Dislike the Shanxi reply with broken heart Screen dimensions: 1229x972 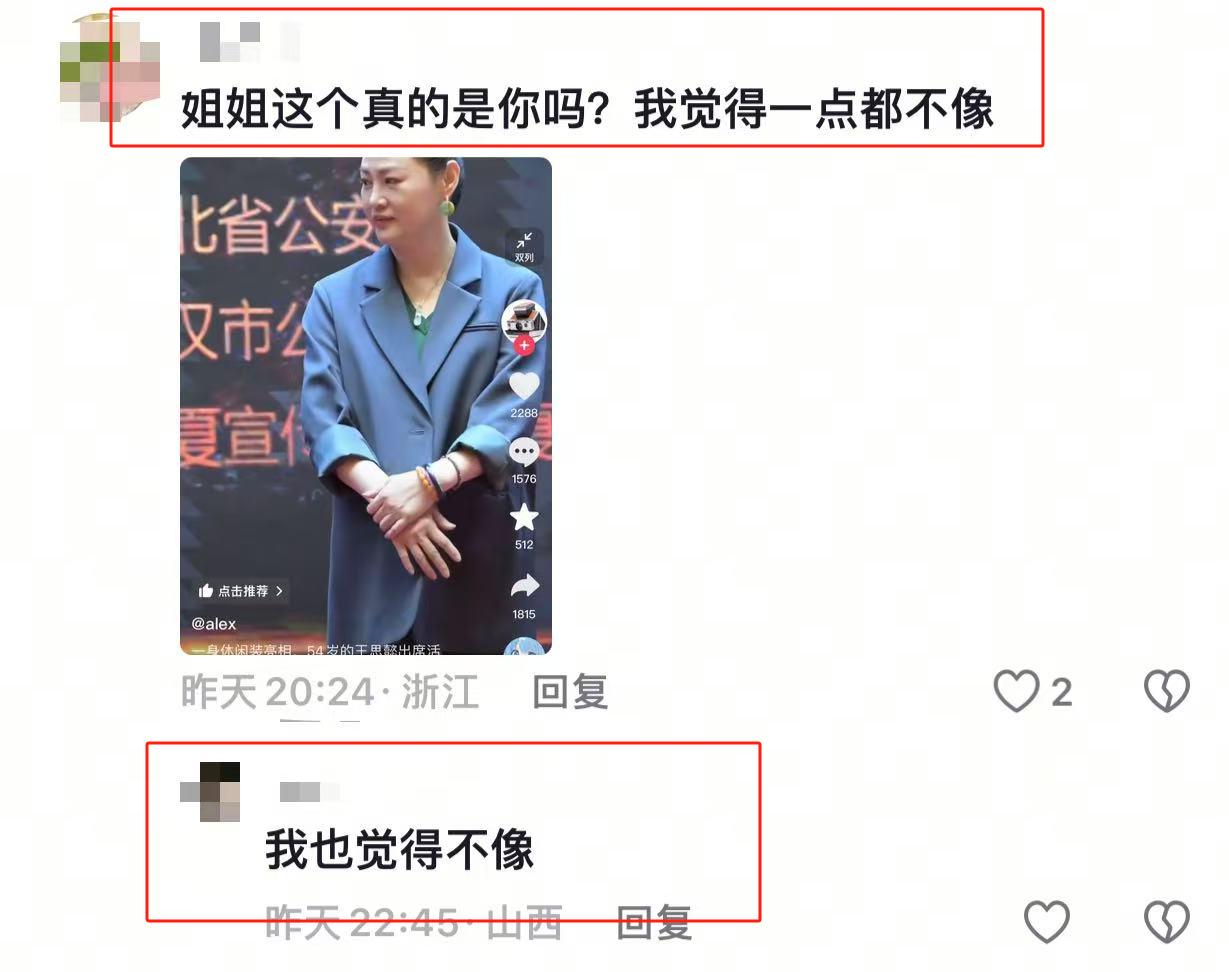point(1166,922)
